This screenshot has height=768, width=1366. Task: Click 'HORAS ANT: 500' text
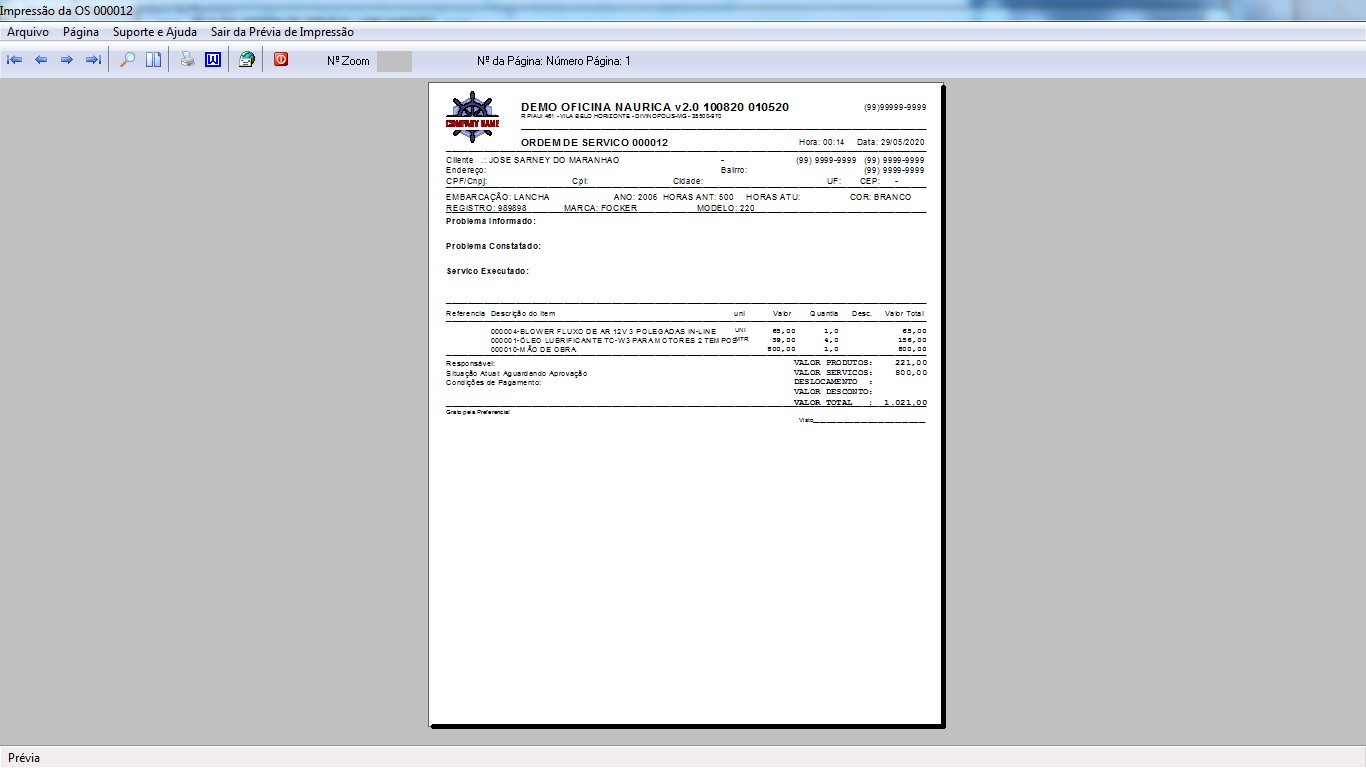[x=698, y=197]
